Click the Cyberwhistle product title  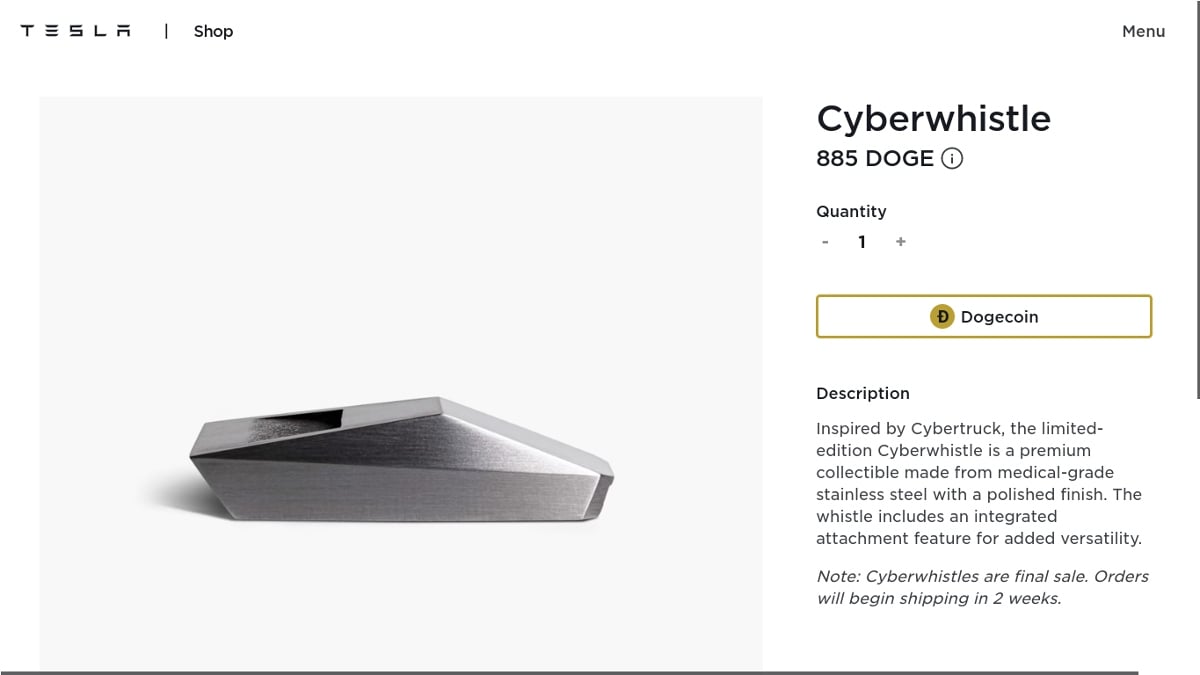[933, 118]
